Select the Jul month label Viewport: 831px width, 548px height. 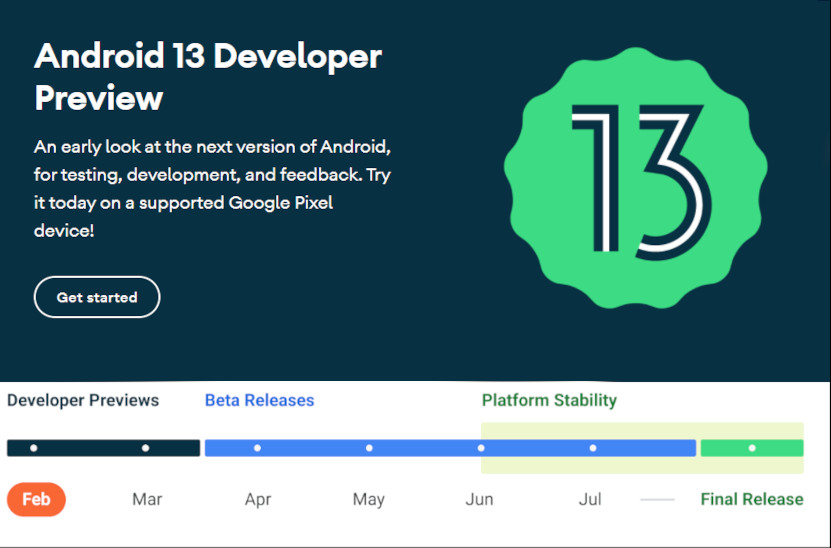[x=590, y=499]
